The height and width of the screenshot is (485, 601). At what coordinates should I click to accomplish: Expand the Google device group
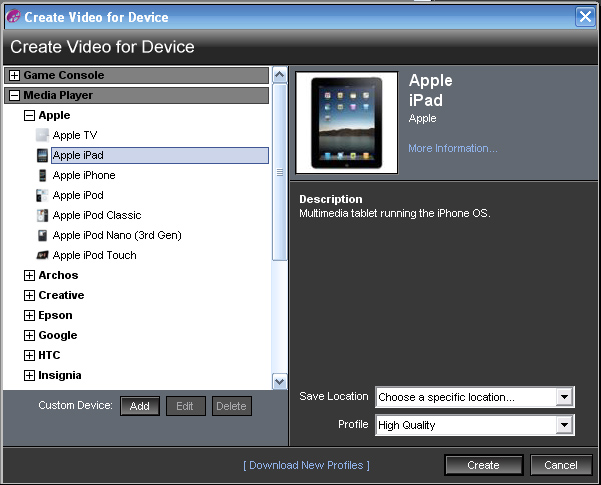pos(29,335)
